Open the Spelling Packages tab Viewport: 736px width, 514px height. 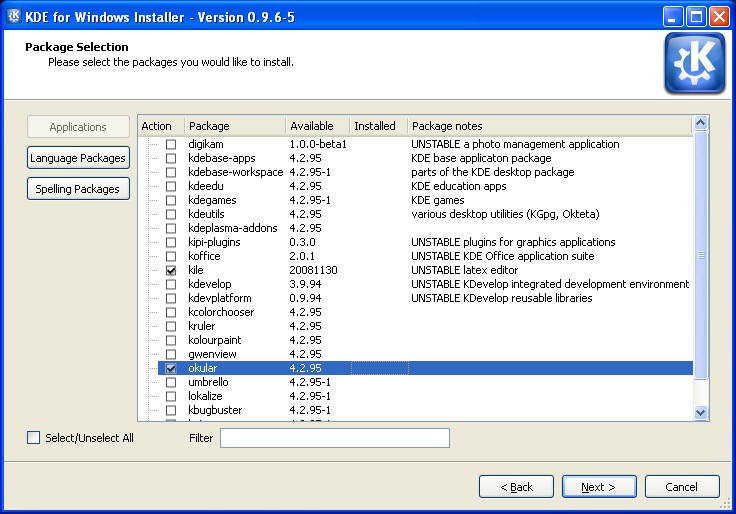pos(78,189)
